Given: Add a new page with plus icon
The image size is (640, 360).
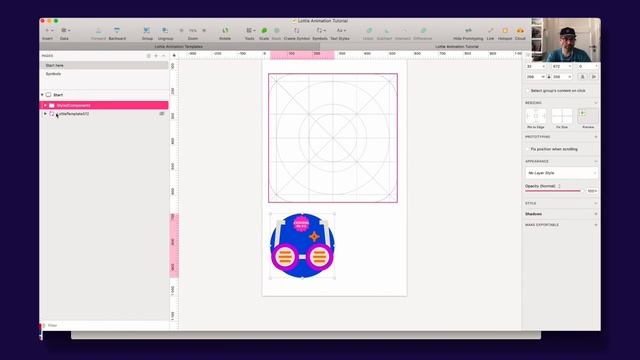Looking at the screenshot, I should [156, 56].
